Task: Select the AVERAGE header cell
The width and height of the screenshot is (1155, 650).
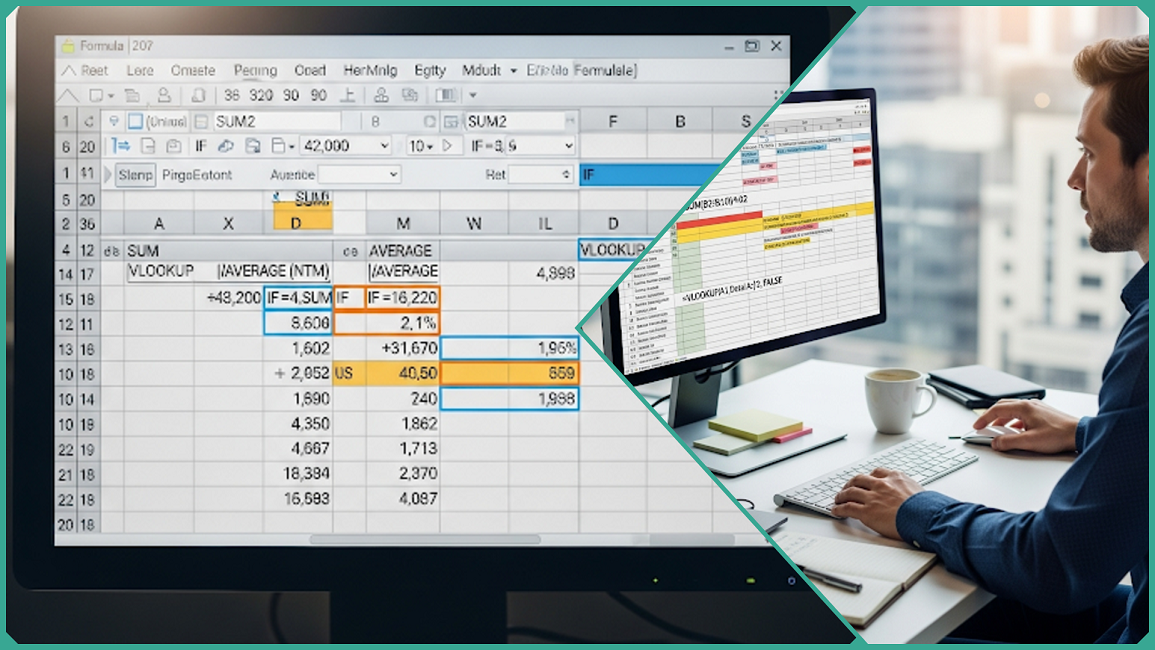Action: pyautogui.click(x=404, y=251)
